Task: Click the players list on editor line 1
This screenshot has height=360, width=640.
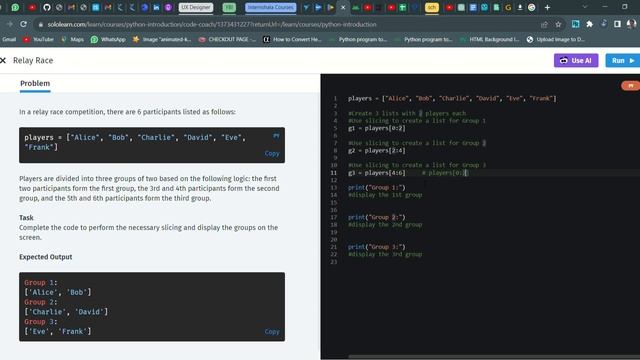Action: [x=452, y=98]
